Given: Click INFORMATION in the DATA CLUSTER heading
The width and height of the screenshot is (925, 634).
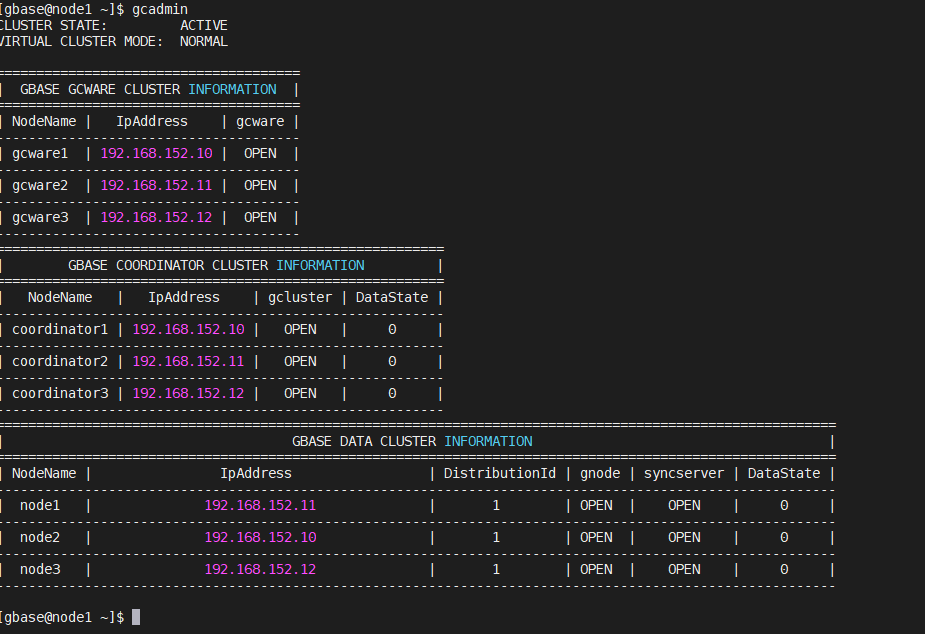Looking at the screenshot, I should point(488,441).
